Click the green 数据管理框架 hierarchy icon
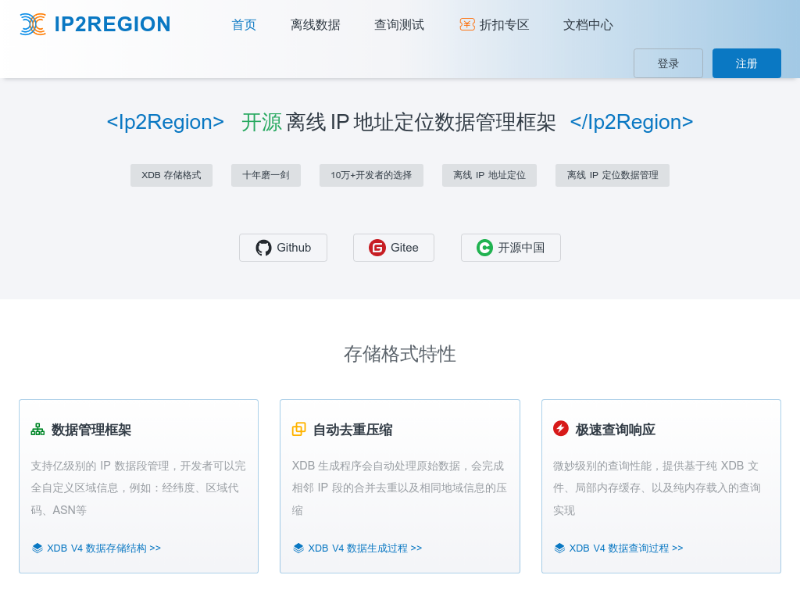Screen dimensions: 800x600 37,429
